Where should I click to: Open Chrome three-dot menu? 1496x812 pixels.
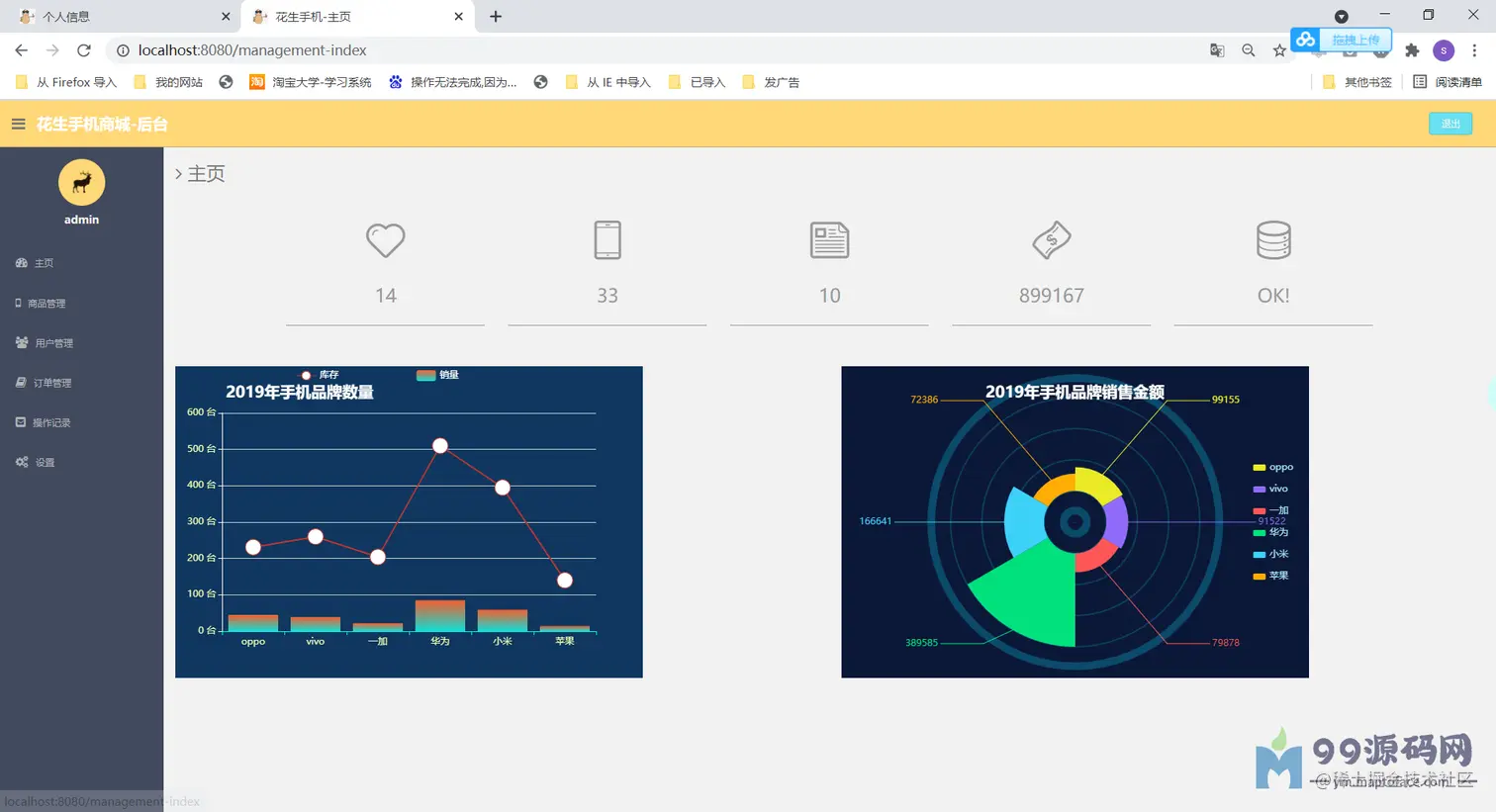(1474, 50)
